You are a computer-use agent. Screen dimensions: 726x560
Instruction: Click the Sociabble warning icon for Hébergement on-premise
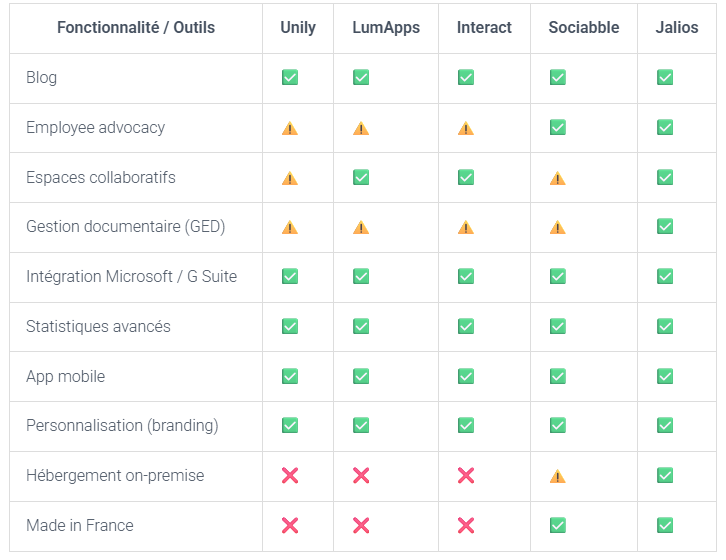pyautogui.click(x=557, y=476)
